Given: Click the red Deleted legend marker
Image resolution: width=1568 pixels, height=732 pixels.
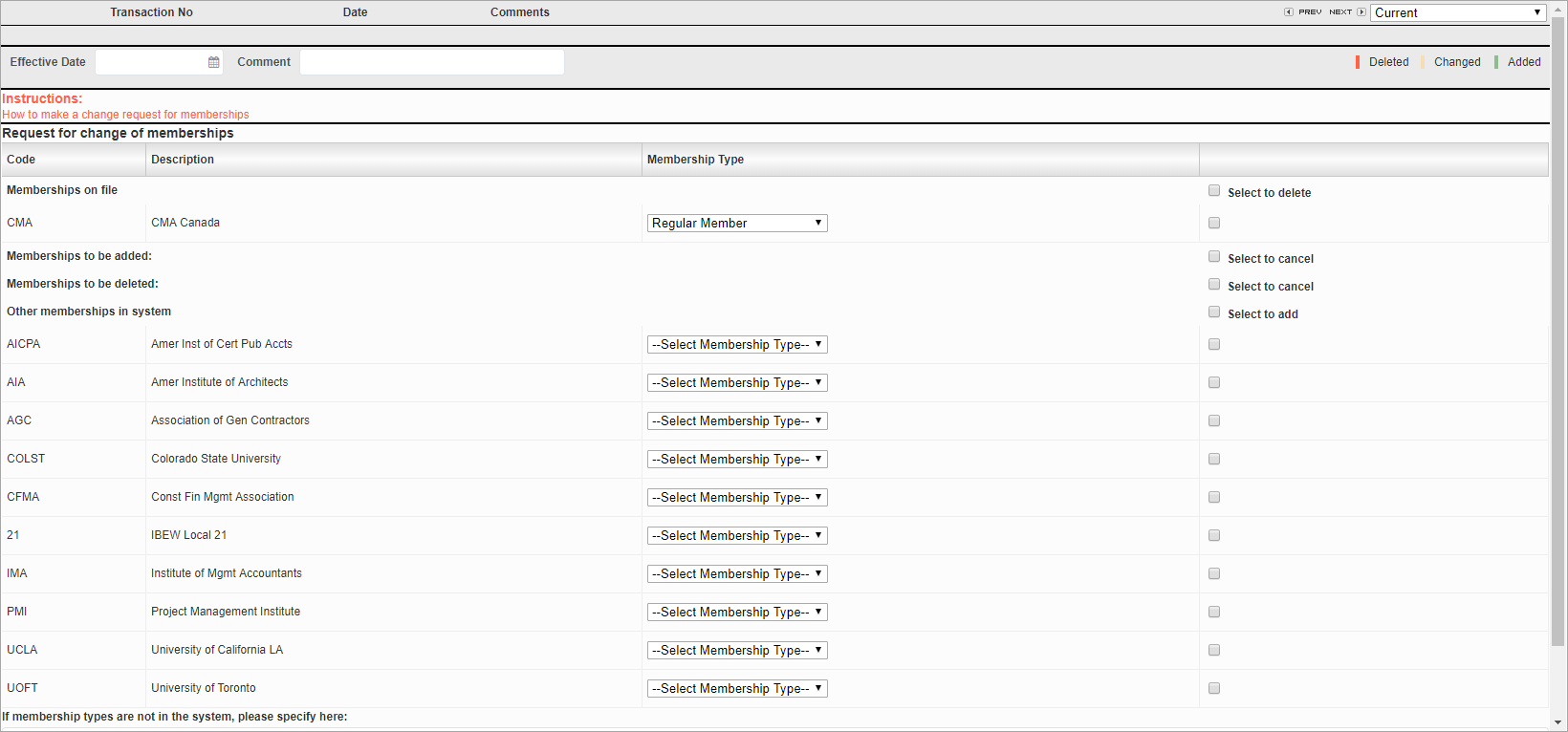Looking at the screenshot, I should pyautogui.click(x=1358, y=62).
